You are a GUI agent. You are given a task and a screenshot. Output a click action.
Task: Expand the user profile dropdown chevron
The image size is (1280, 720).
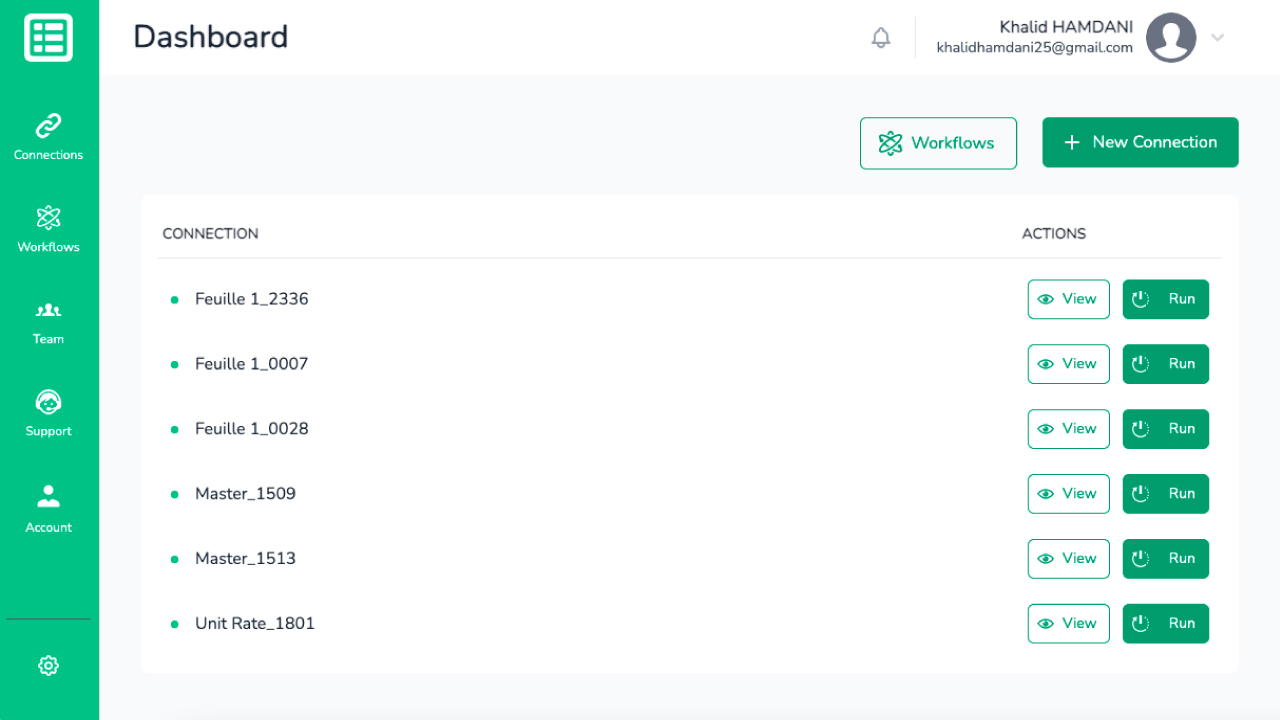1217,38
